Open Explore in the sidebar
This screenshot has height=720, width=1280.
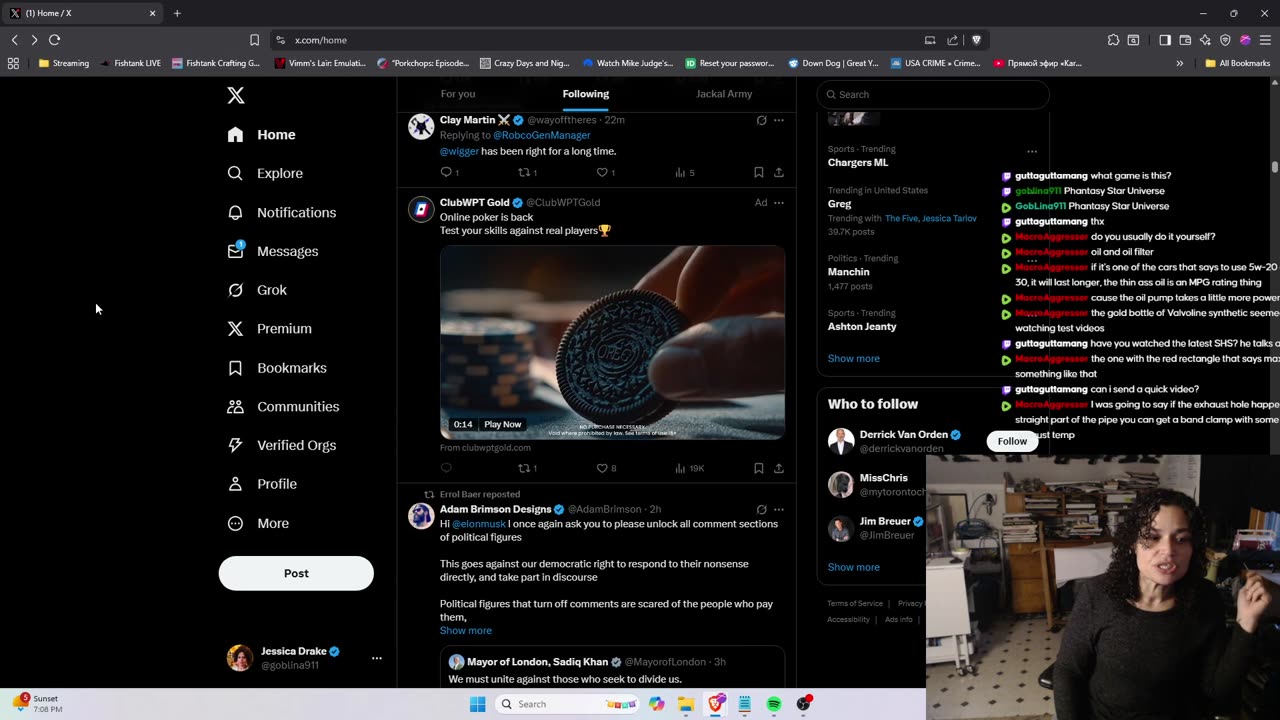[265, 173]
